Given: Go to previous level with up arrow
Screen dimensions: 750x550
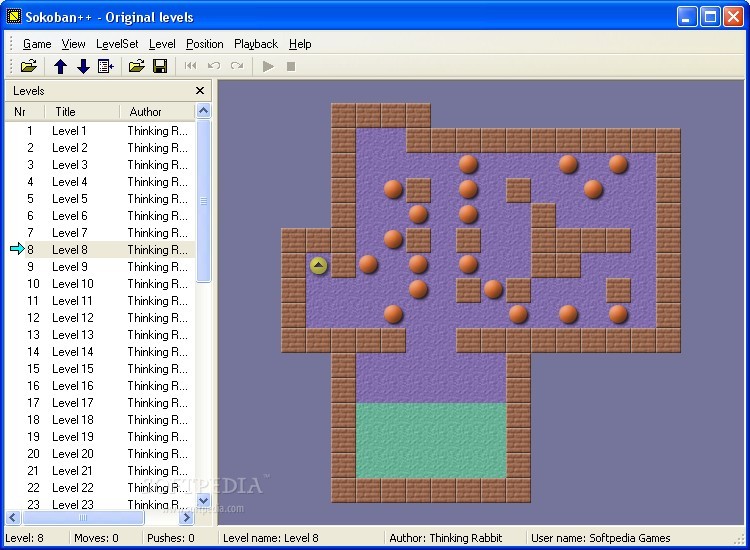Looking at the screenshot, I should (60, 66).
